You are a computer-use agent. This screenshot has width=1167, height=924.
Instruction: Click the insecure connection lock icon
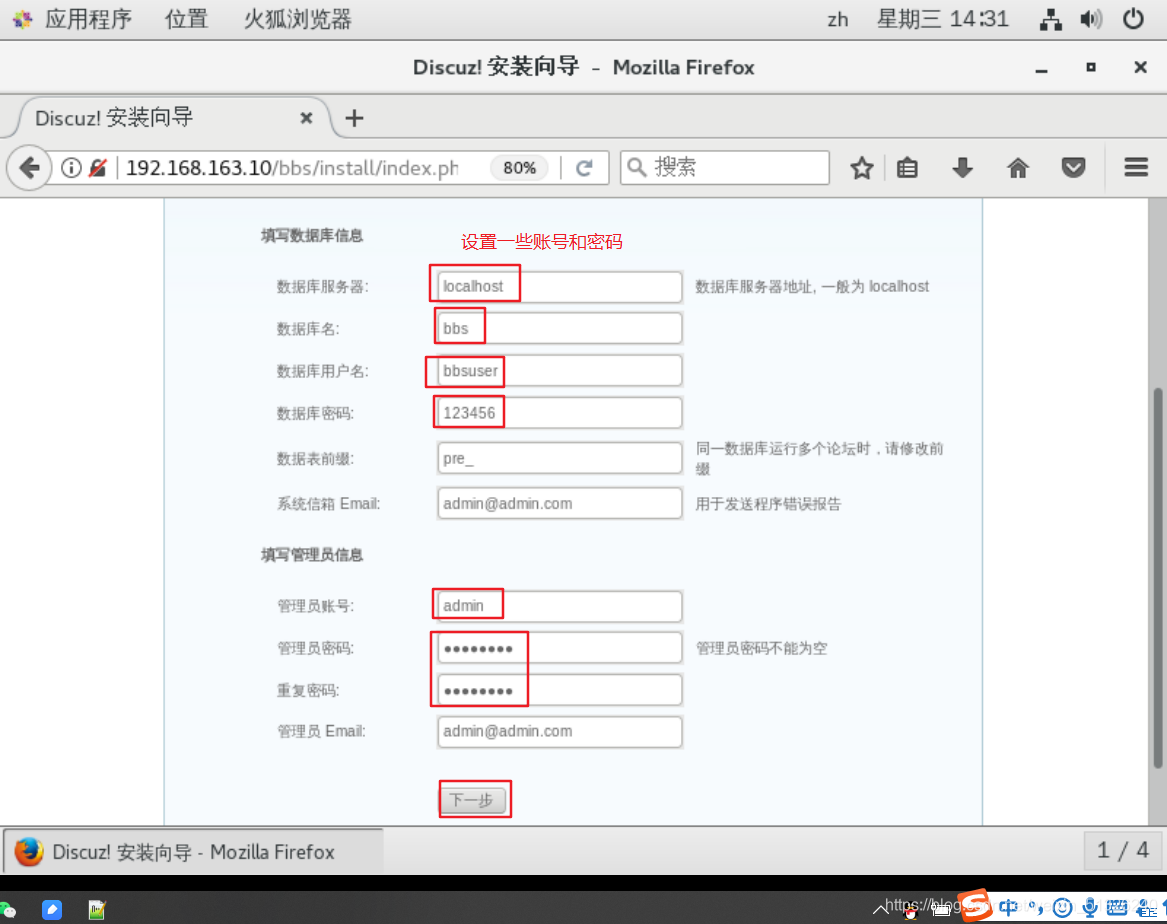(x=97, y=167)
